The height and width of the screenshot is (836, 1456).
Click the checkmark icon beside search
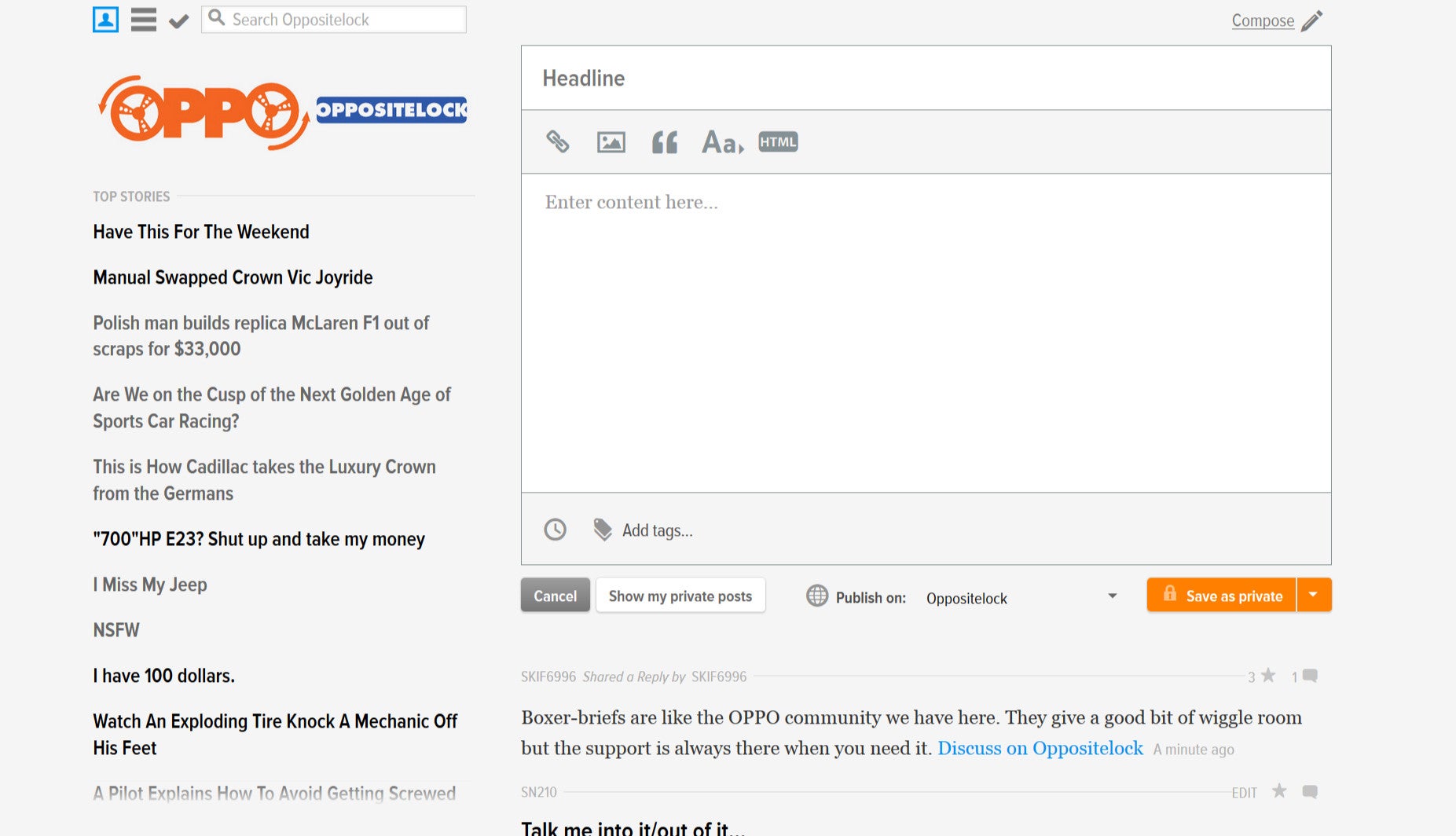(x=179, y=21)
